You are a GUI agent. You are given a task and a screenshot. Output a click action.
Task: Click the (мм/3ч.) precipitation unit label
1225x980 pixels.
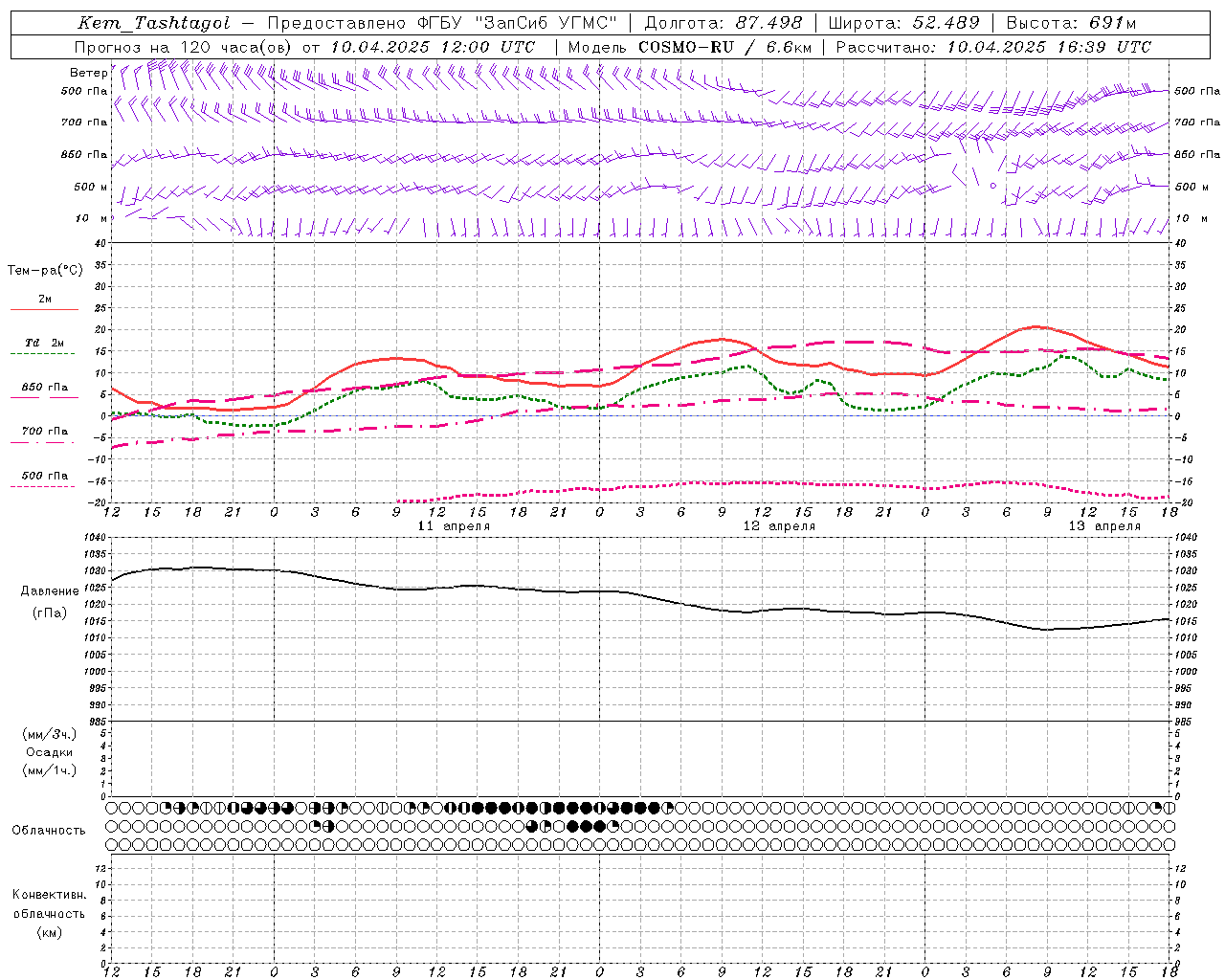pyautogui.click(x=50, y=734)
